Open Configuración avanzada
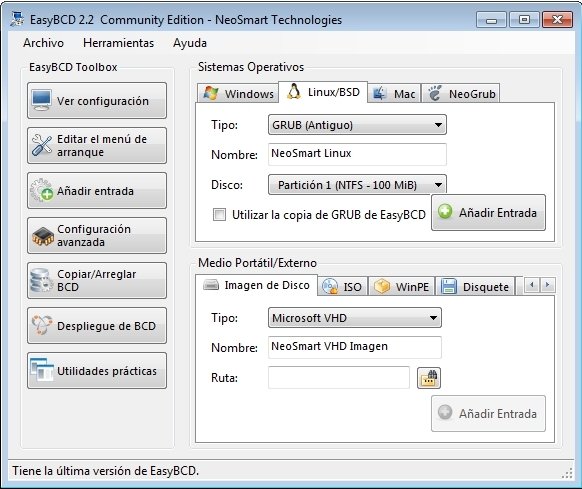The height and width of the screenshot is (489, 582). click(x=97, y=235)
